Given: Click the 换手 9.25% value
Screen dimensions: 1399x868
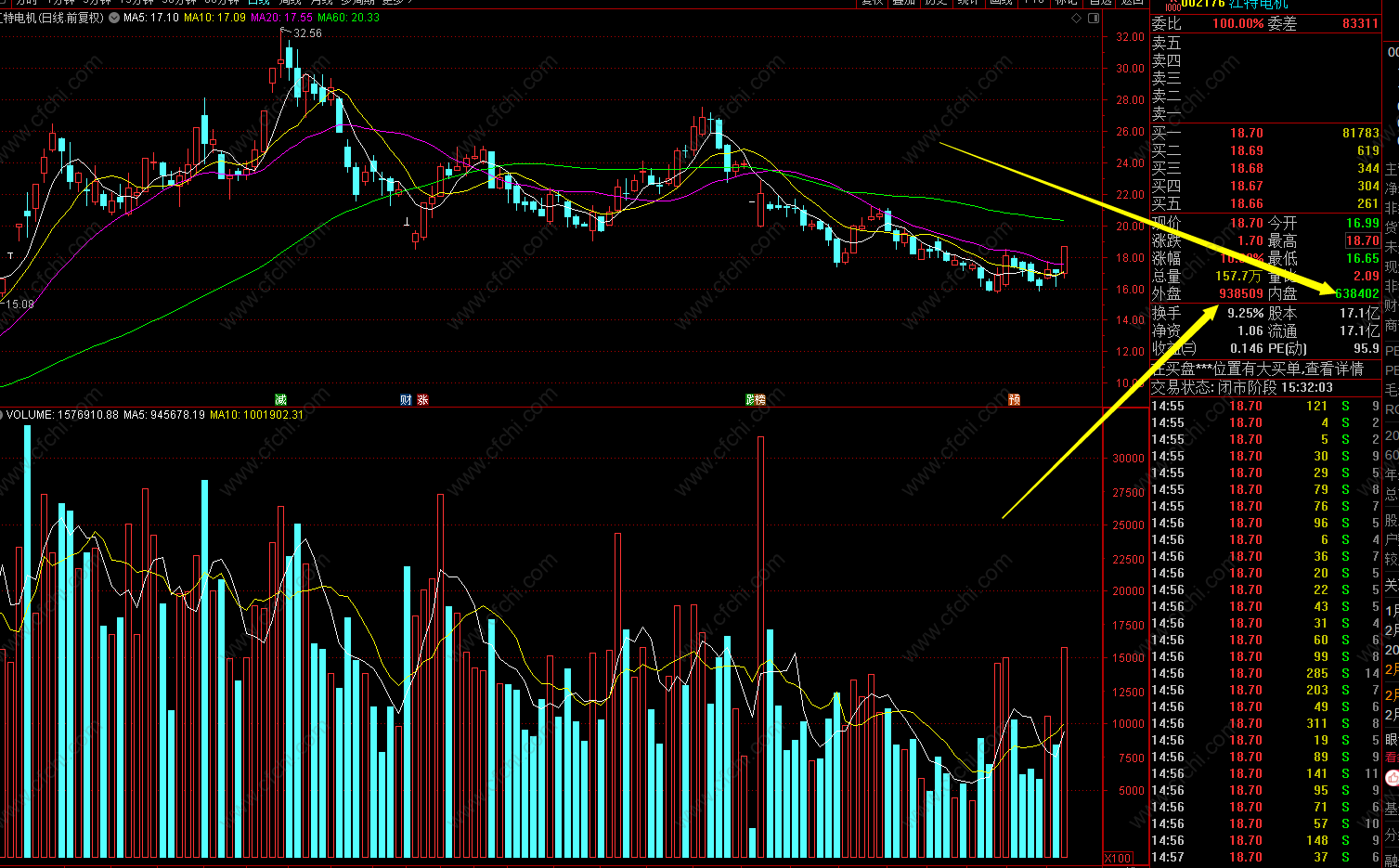Looking at the screenshot, I should point(1245,313).
